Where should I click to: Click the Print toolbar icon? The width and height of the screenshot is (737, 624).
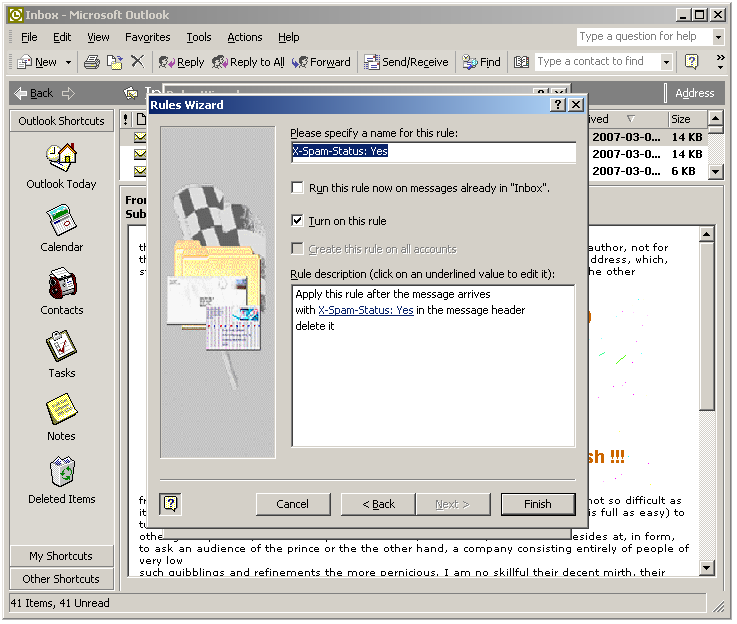point(92,62)
